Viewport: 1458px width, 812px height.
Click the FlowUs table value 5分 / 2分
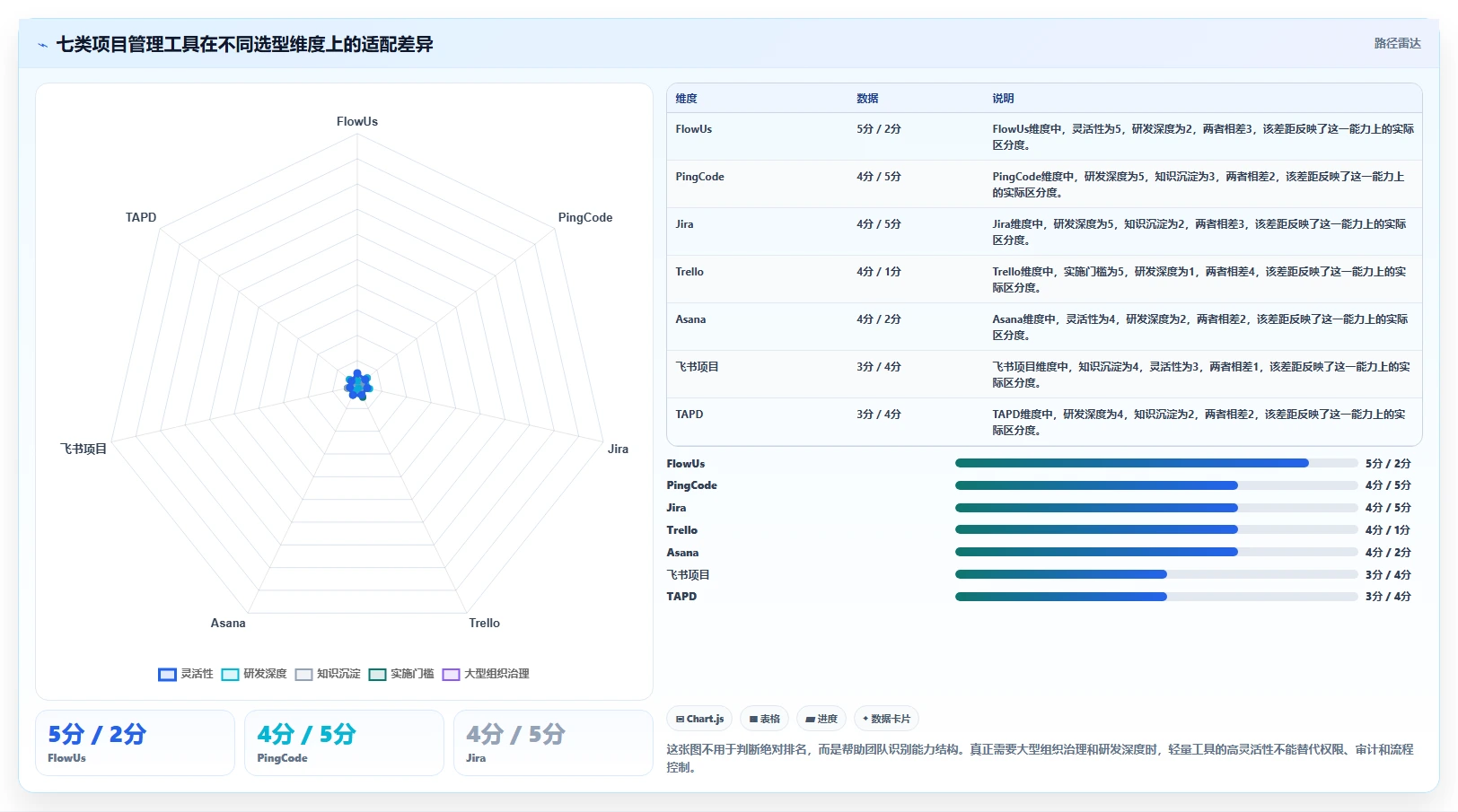coord(879,129)
